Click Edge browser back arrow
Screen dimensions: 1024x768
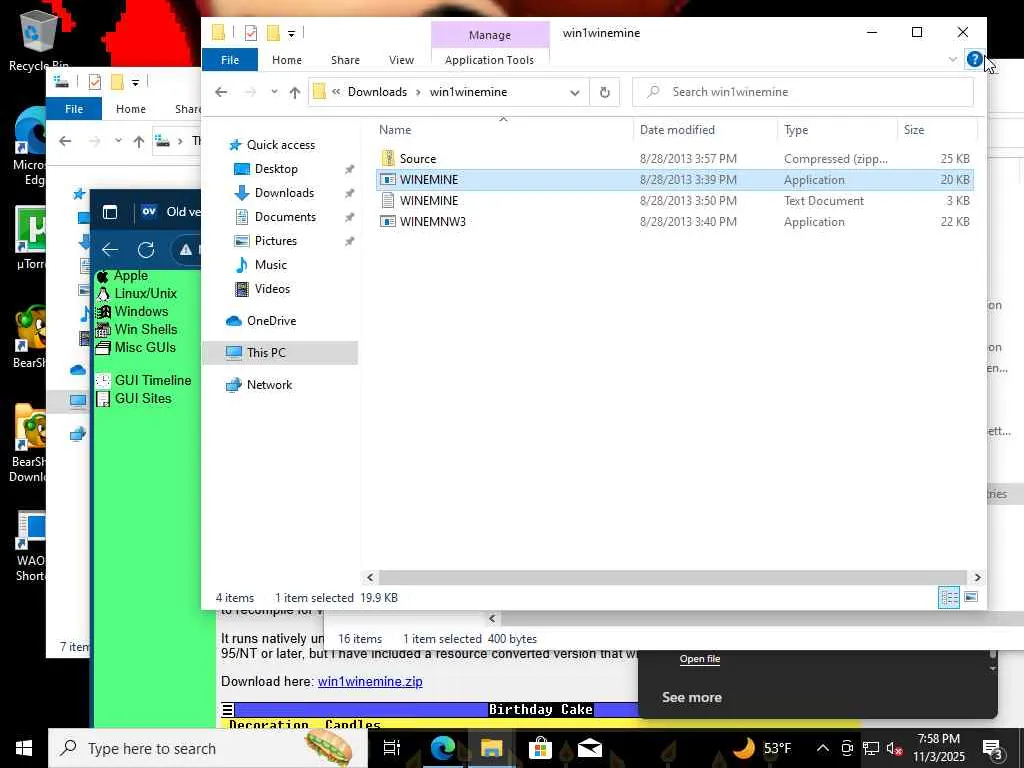point(110,249)
